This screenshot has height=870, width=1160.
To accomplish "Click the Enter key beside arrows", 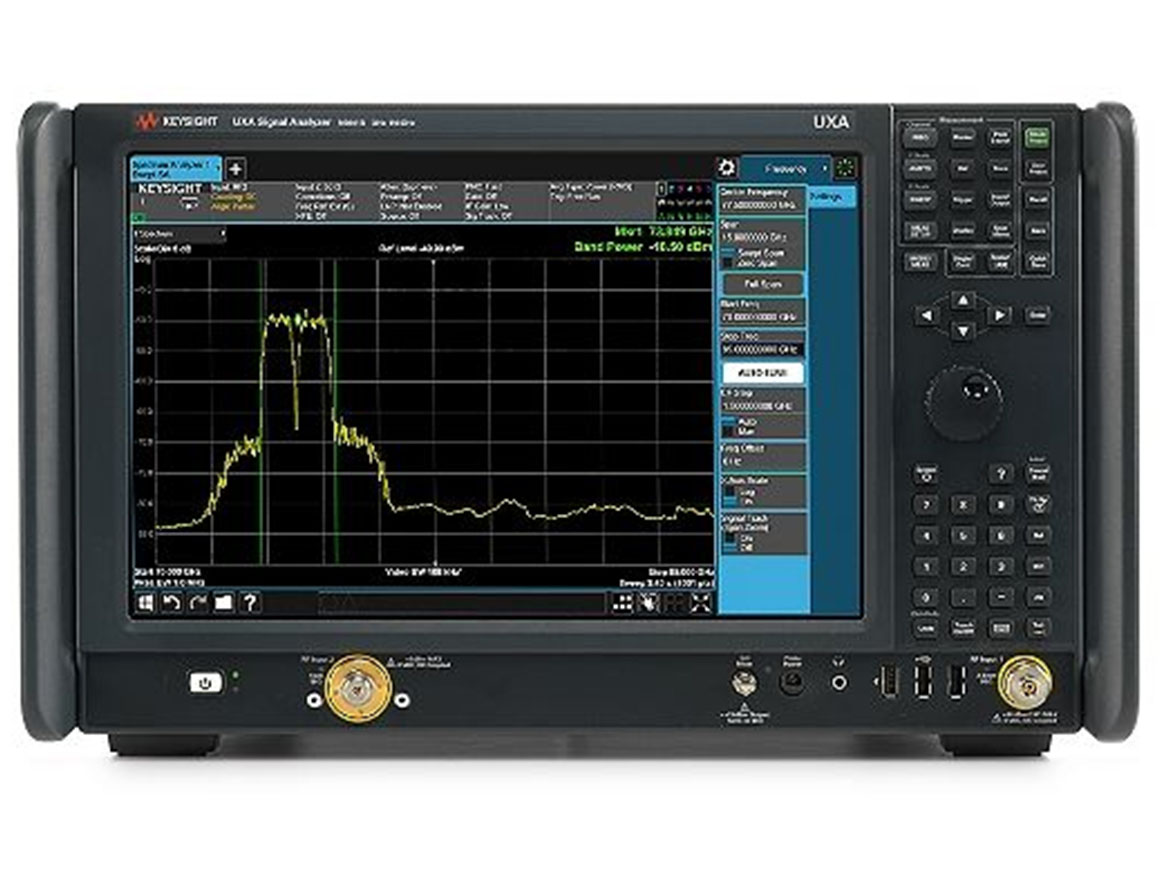I will (1037, 315).
